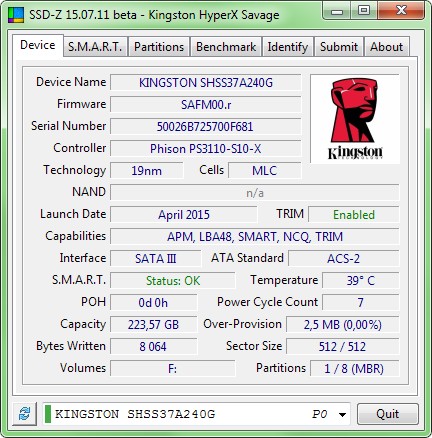Image resolution: width=432 pixels, height=438 pixels.
Task: Click the Technology value 19nm
Action: point(147,171)
